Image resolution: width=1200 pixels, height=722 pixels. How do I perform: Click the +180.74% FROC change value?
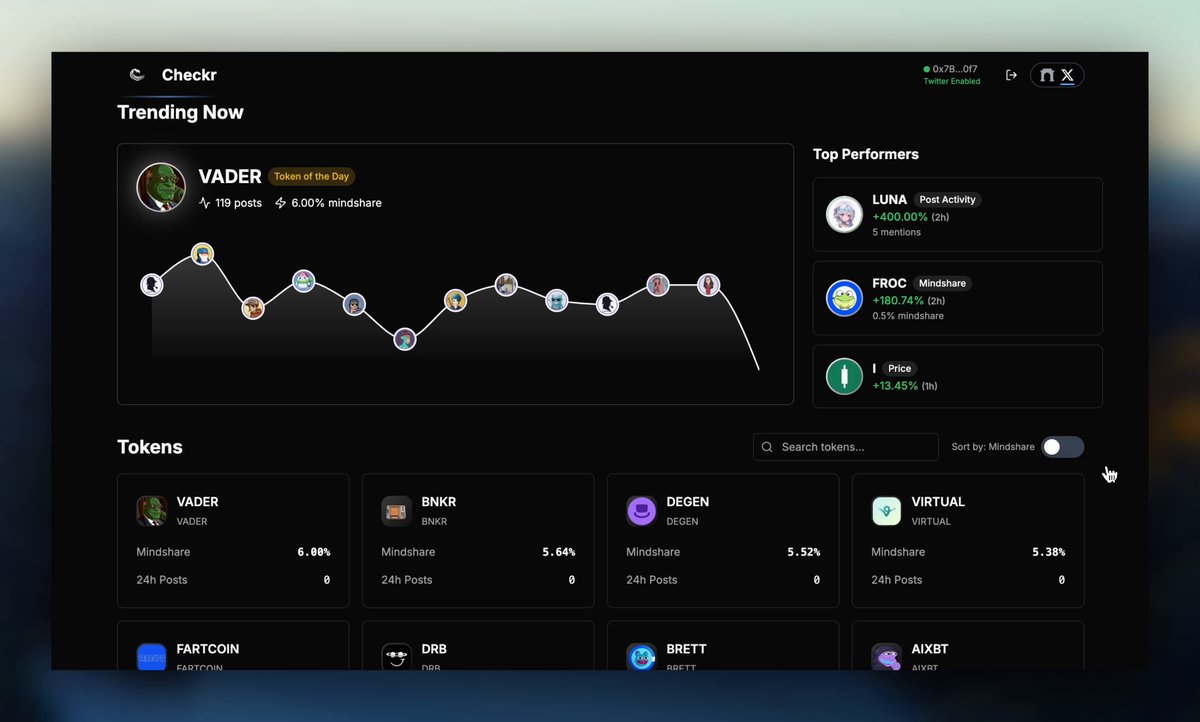[898, 301]
